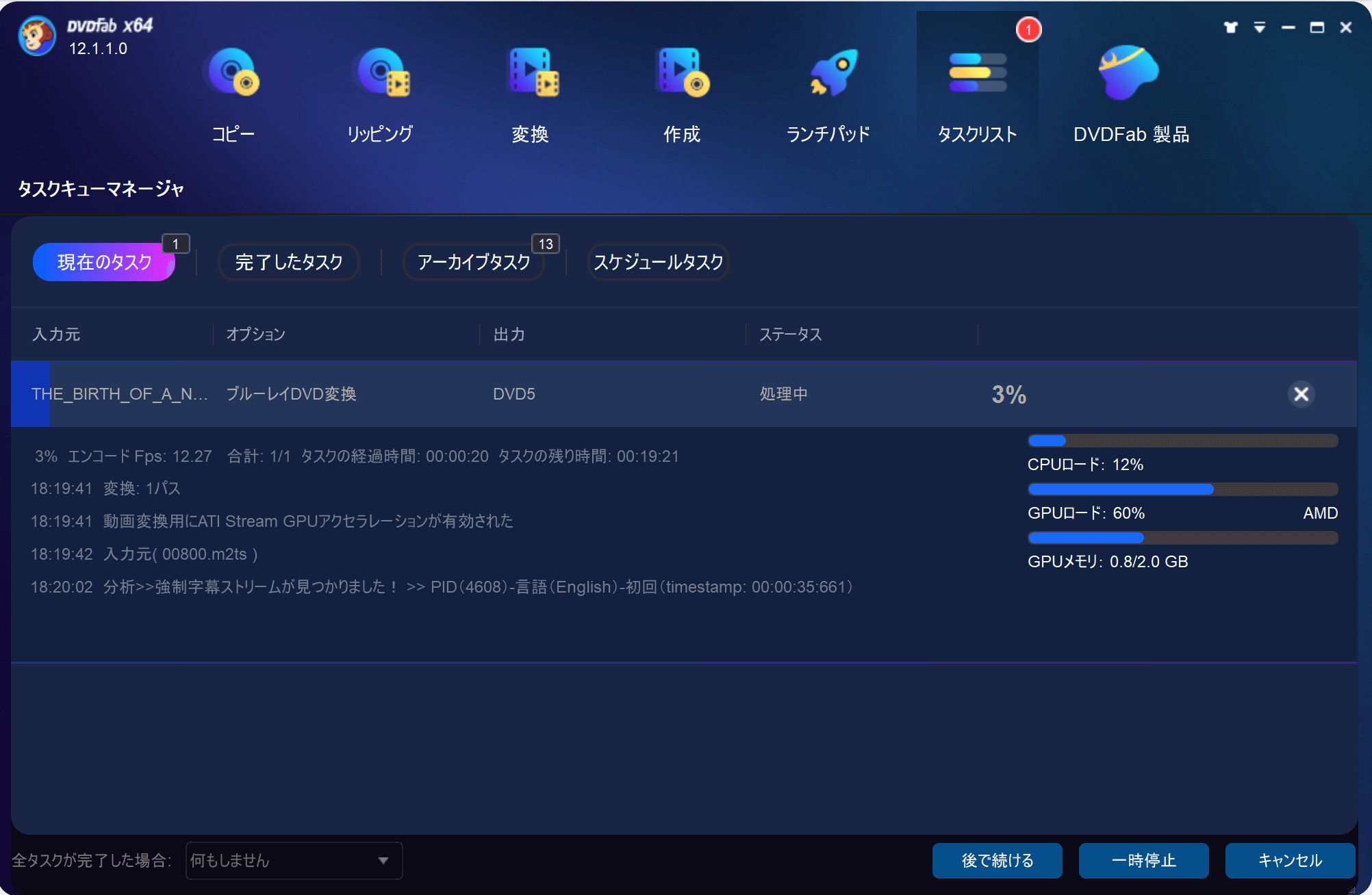
Task: Click the 12.1.1.0 version number
Action: 98,49
